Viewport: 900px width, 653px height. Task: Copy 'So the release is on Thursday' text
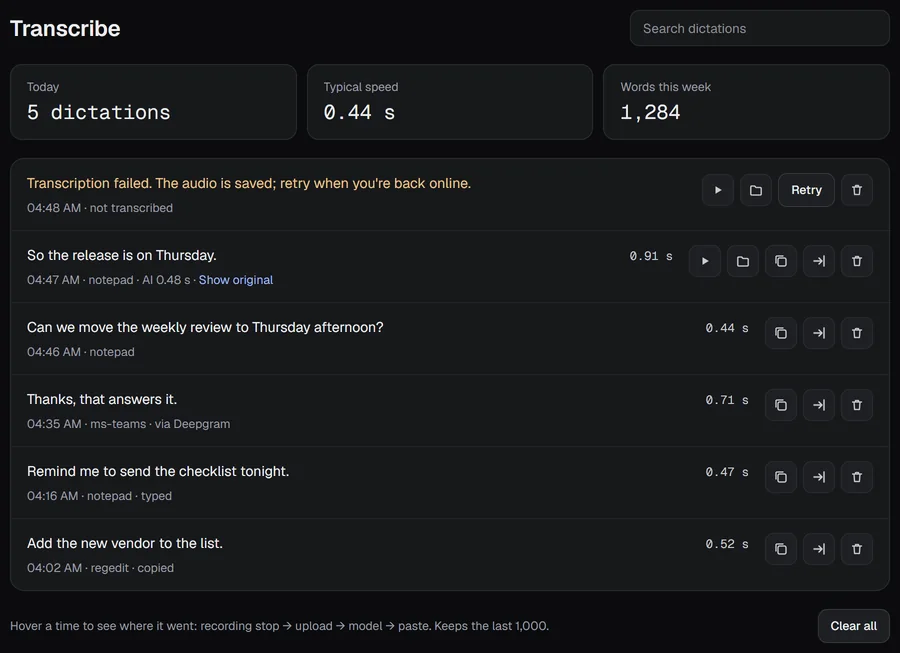pos(781,261)
